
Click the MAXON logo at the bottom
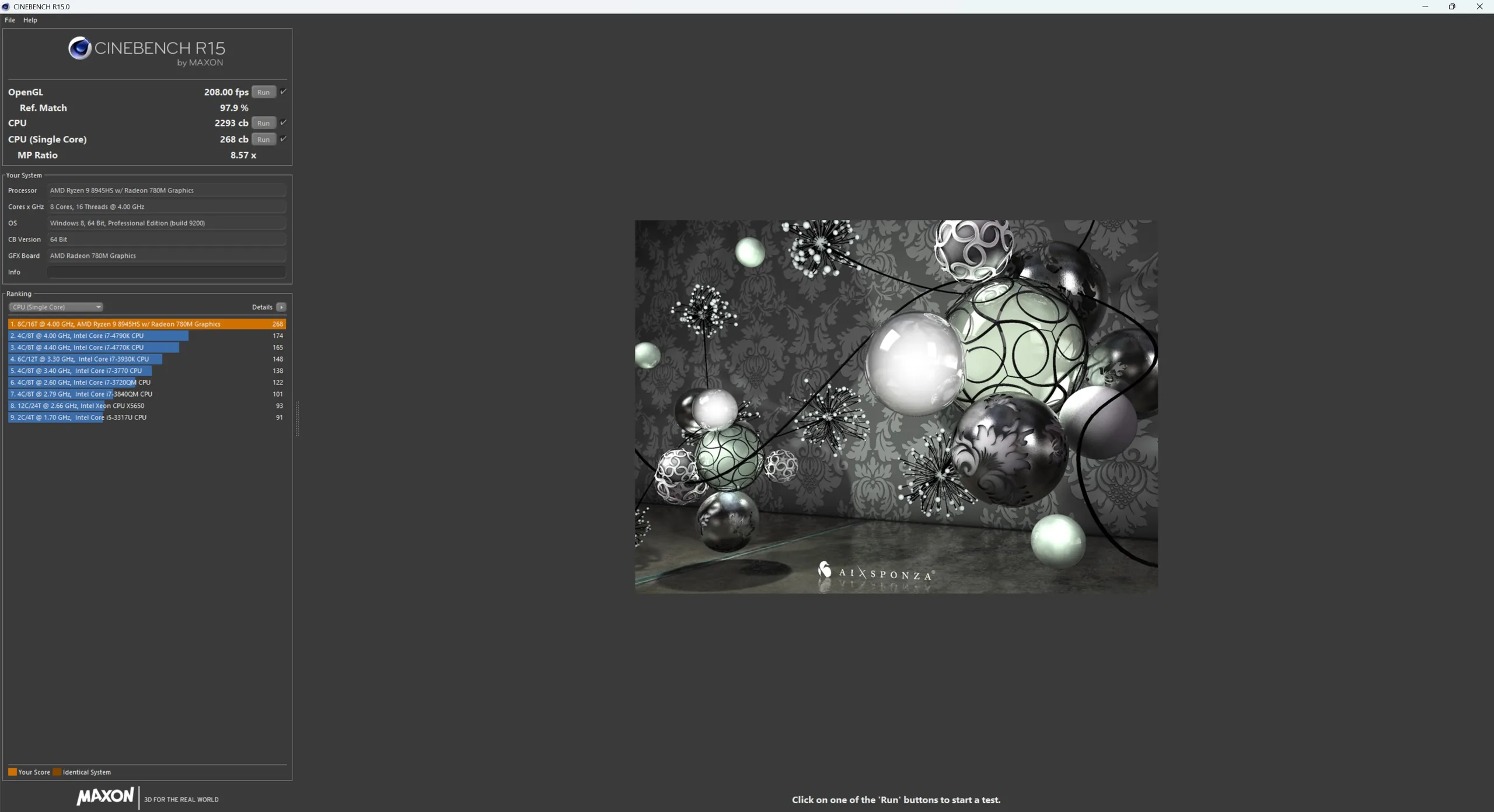106,796
